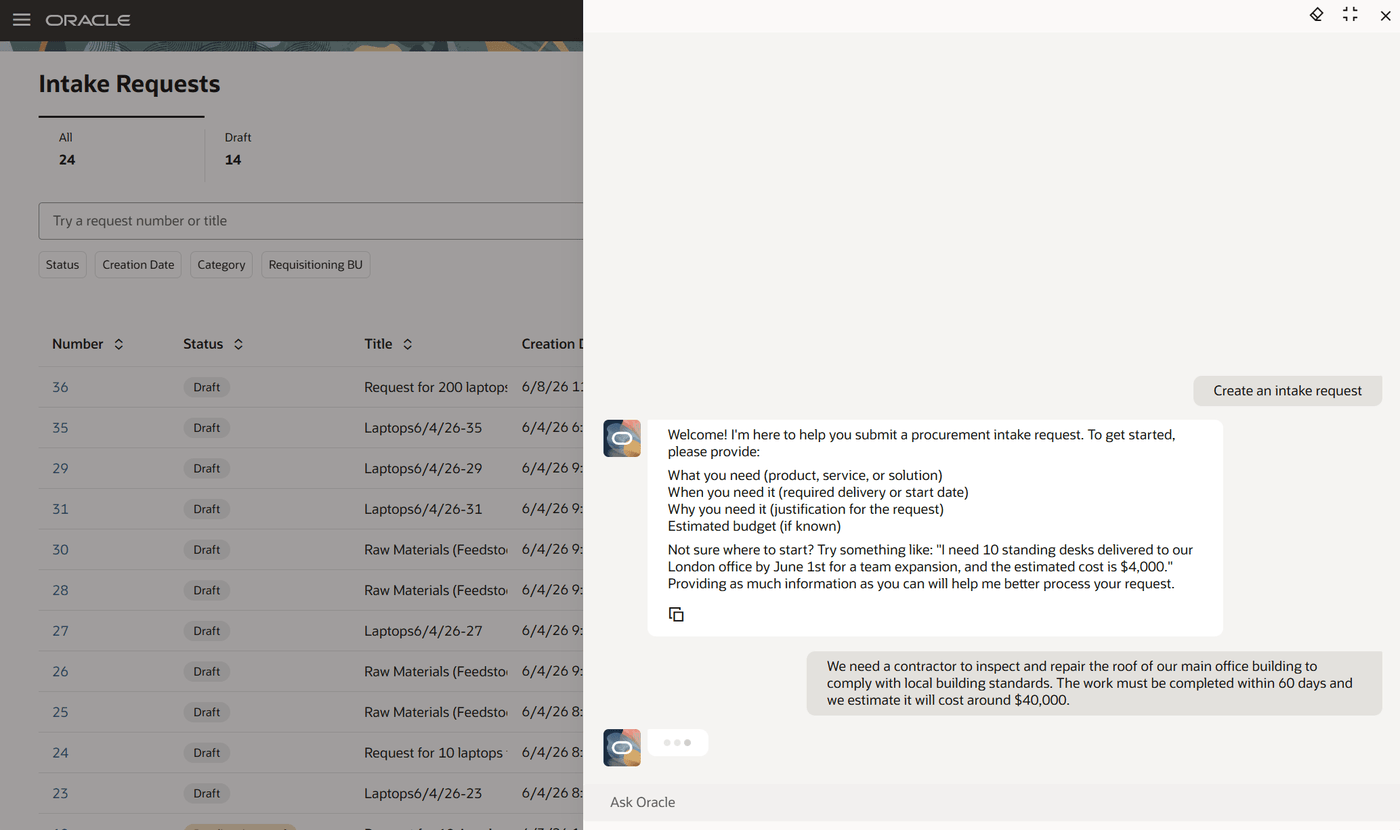Open the Requisitioning BU filter
Image resolution: width=1400 pixels, height=830 pixels.
(x=315, y=265)
